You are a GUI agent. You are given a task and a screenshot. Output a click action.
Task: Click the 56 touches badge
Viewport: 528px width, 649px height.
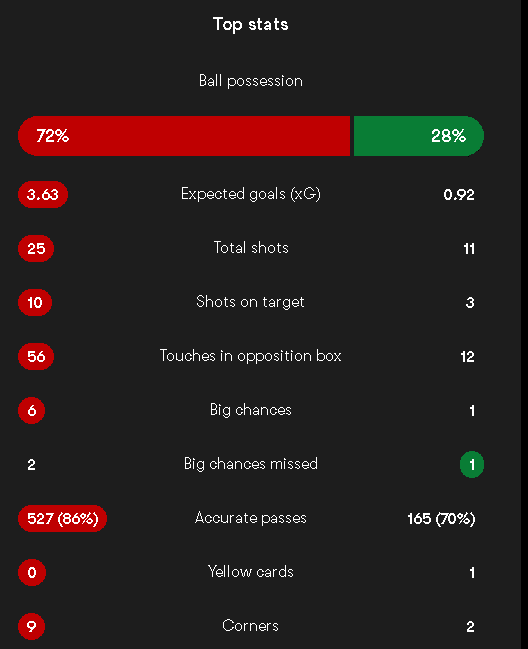point(36,356)
